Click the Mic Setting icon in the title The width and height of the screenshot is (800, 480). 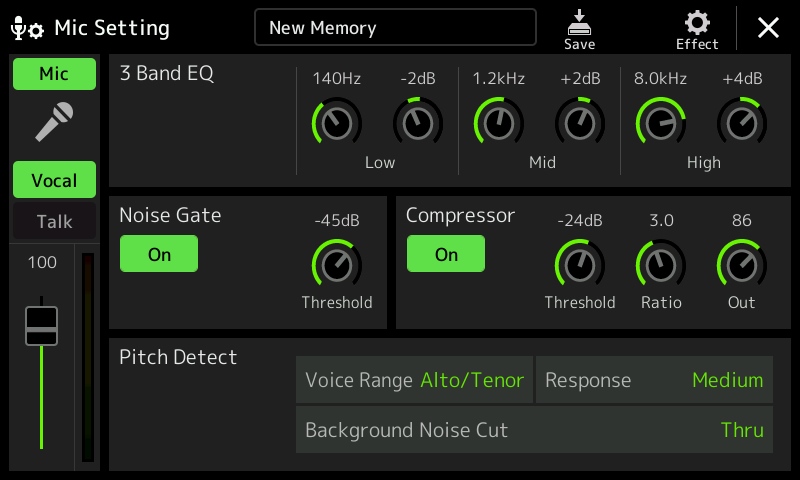pos(27,29)
